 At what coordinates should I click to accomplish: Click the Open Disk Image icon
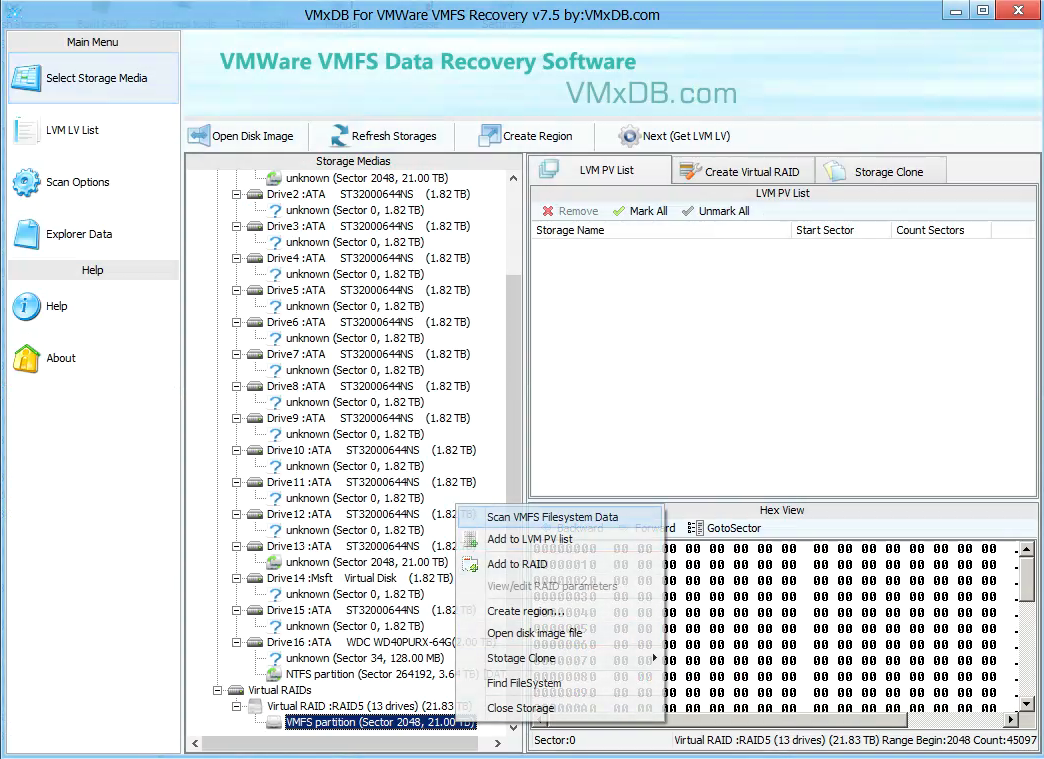click(x=199, y=136)
